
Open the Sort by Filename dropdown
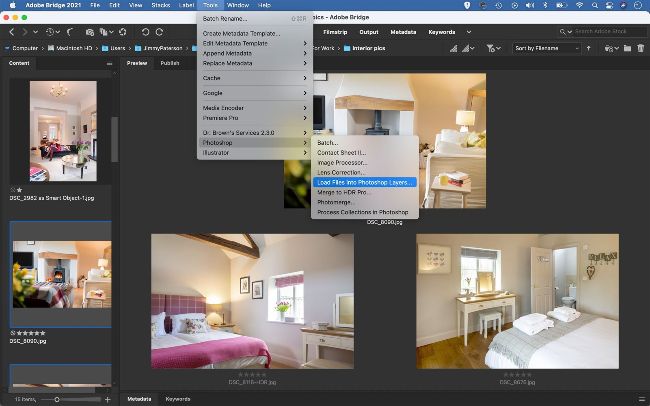click(545, 48)
